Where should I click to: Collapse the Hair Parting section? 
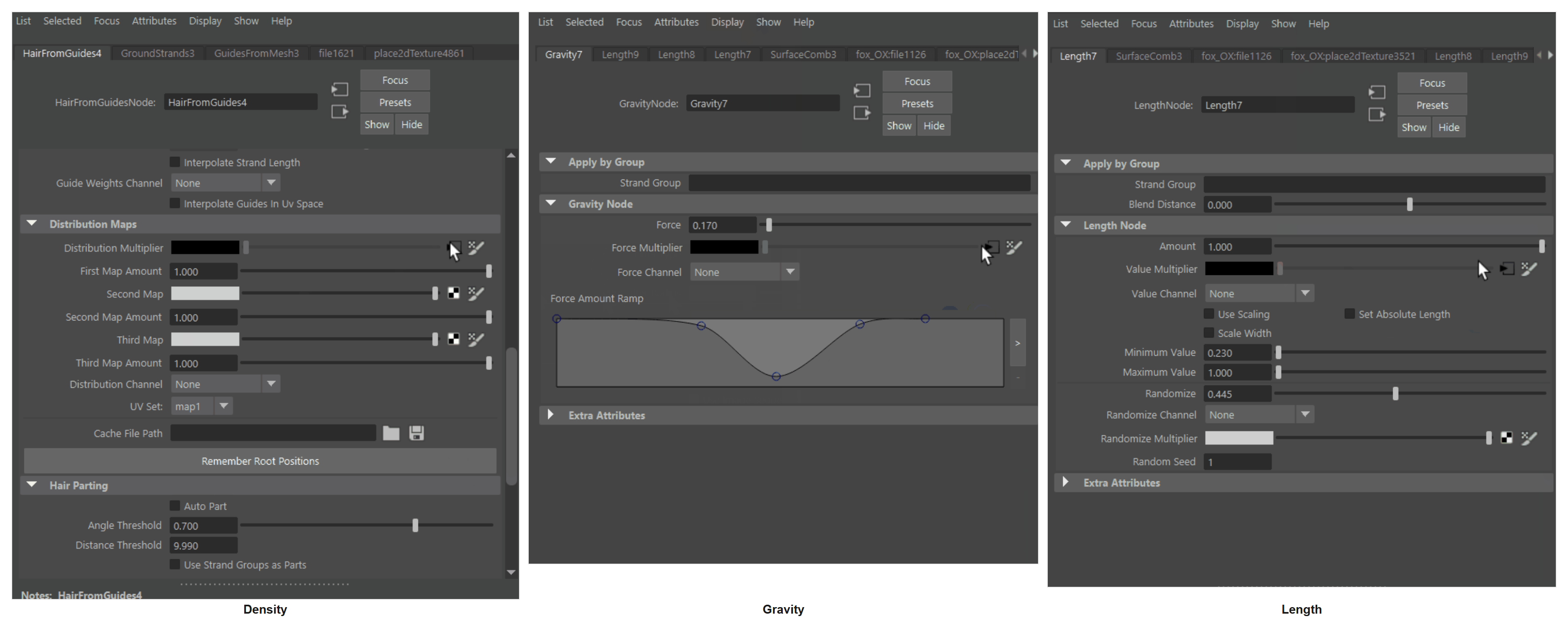coord(32,486)
